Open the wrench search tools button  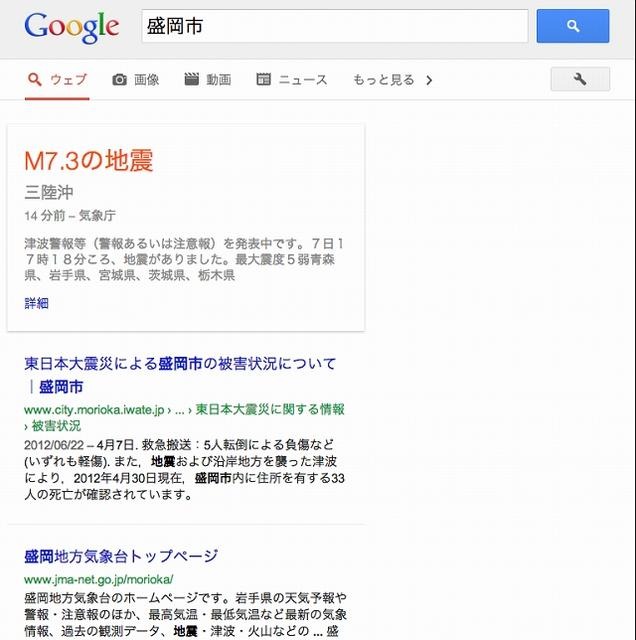point(580,79)
